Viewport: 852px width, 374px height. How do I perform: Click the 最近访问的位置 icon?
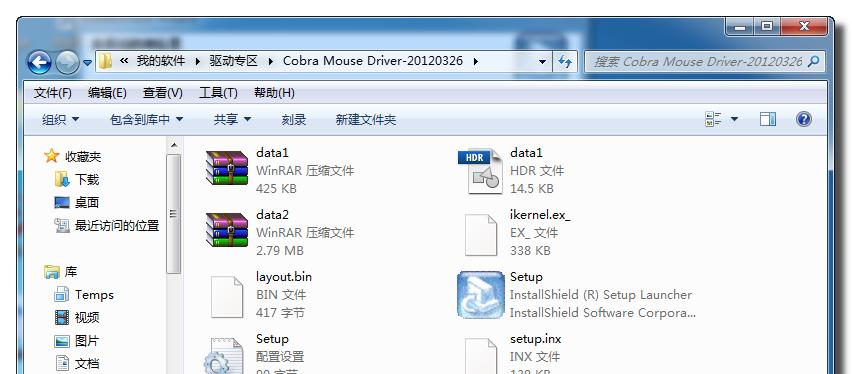(62, 225)
